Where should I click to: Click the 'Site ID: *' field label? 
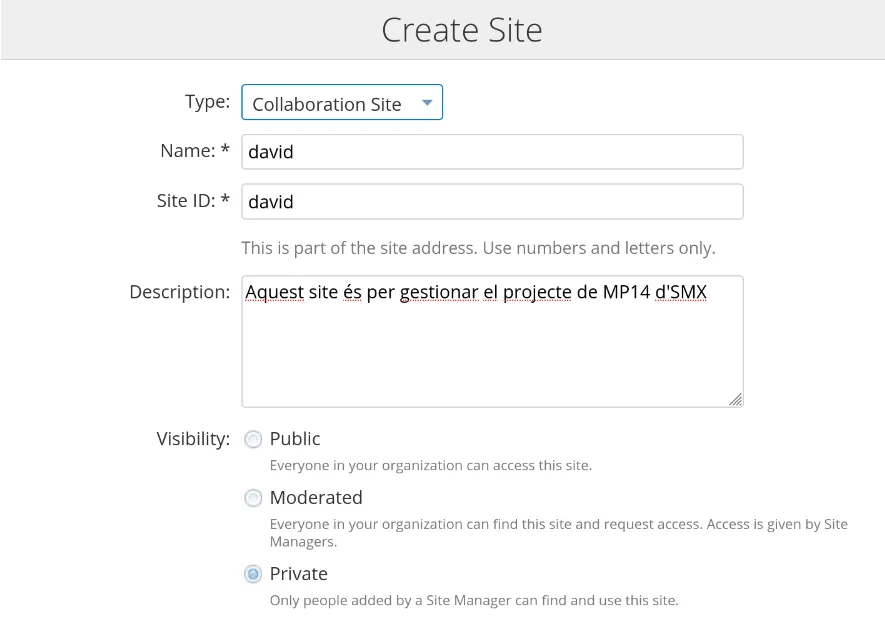pos(193,200)
